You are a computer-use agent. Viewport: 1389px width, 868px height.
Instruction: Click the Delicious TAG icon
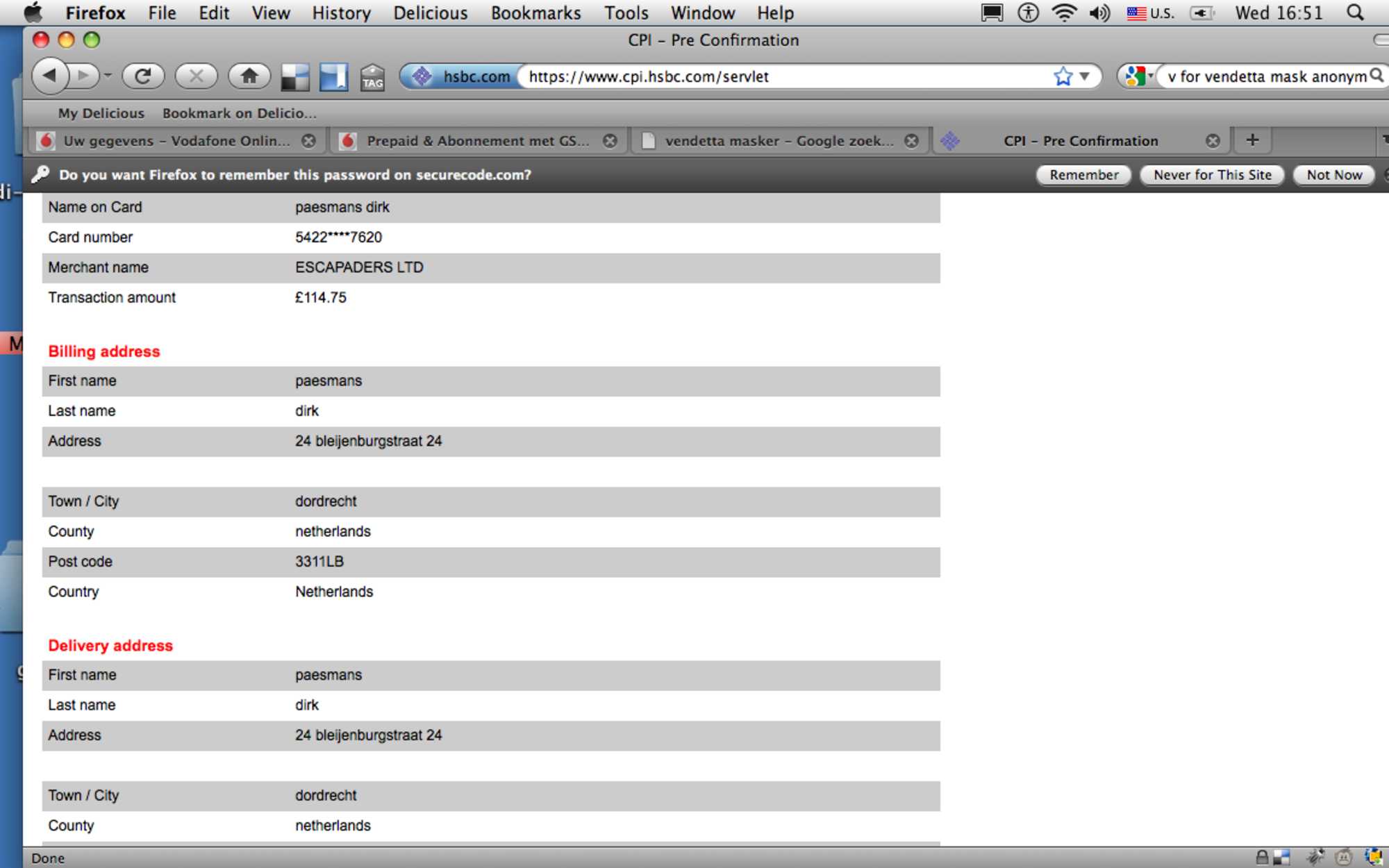[x=372, y=77]
